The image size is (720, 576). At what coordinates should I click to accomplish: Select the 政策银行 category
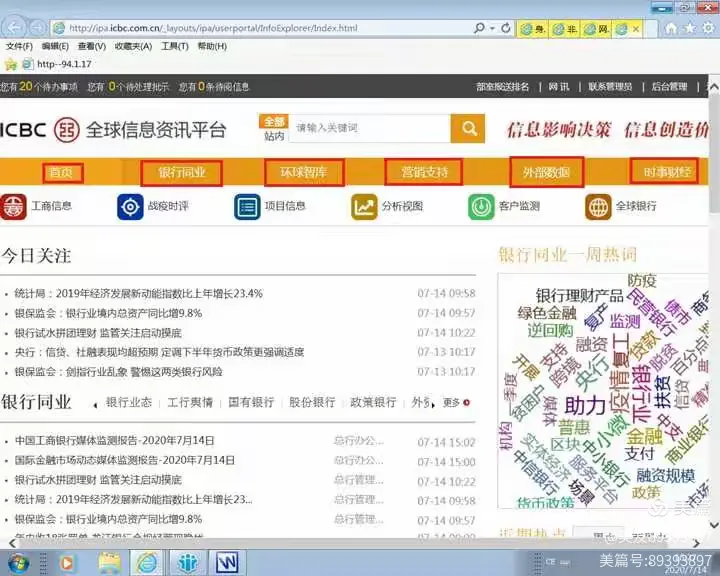tap(373, 402)
